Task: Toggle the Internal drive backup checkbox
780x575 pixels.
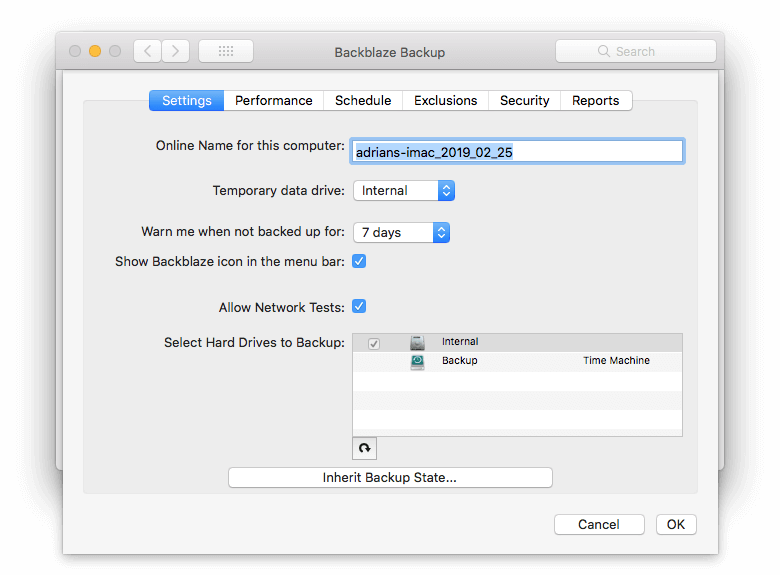Action: tap(374, 343)
